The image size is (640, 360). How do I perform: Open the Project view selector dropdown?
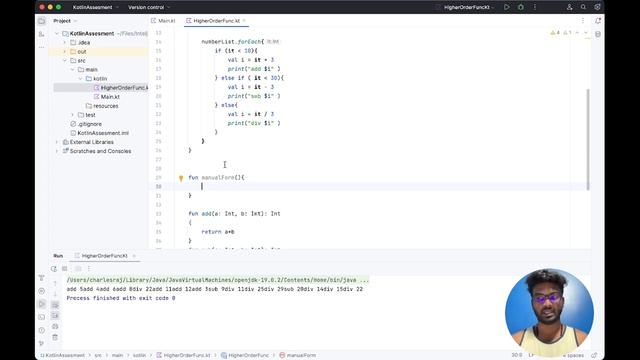tap(65, 21)
